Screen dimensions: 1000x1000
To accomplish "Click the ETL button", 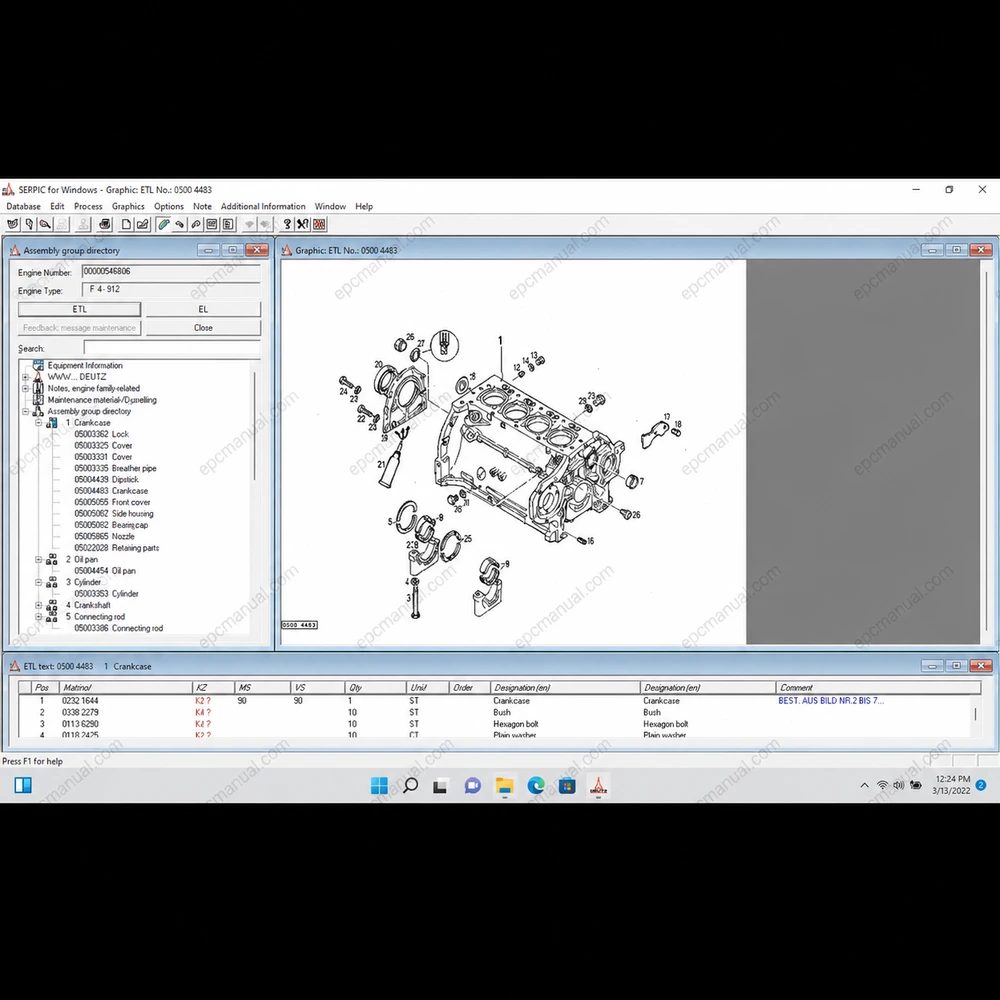I will click(80, 309).
